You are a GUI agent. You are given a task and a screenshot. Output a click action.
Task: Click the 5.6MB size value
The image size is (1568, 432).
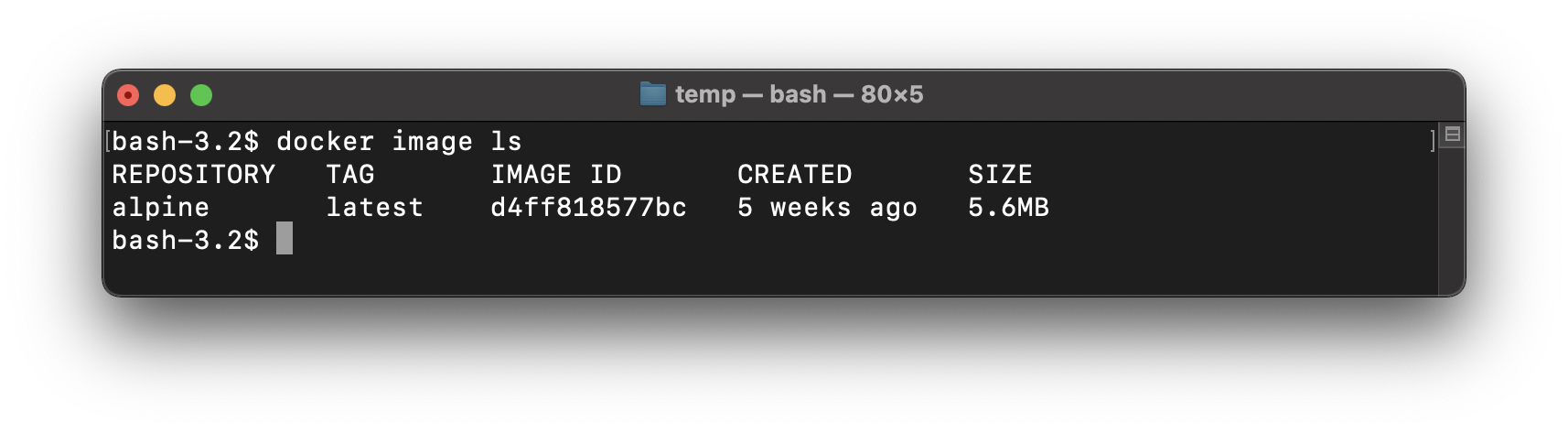pos(1008,208)
